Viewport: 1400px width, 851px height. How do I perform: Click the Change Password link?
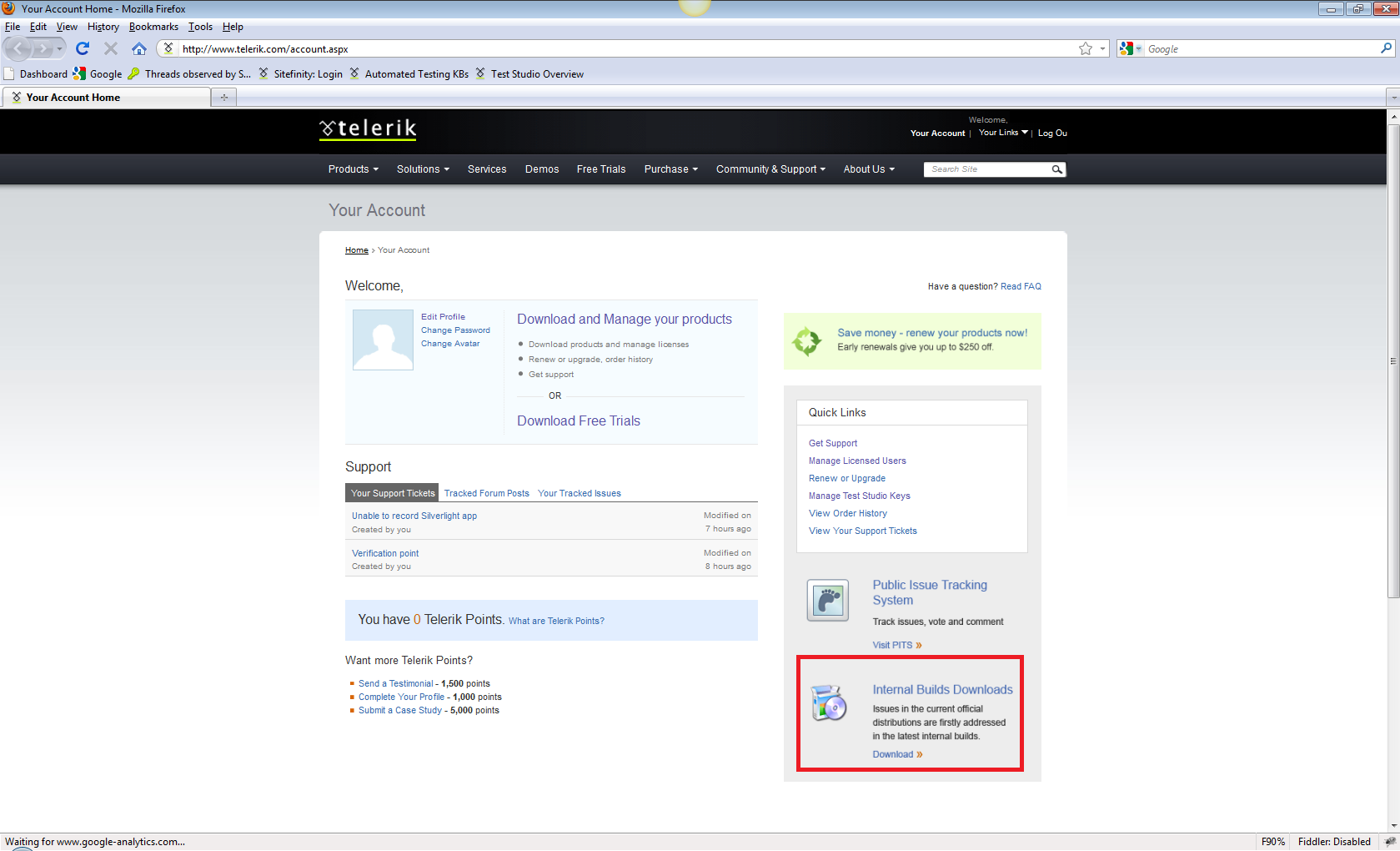(455, 330)
